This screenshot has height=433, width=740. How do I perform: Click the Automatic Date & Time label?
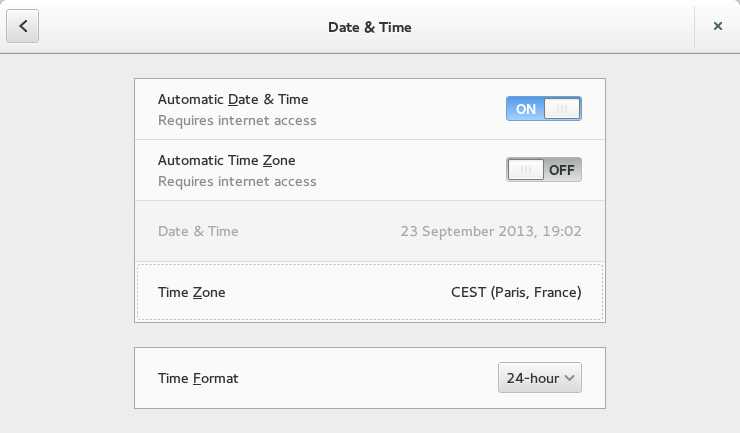(x=233, y=100)
